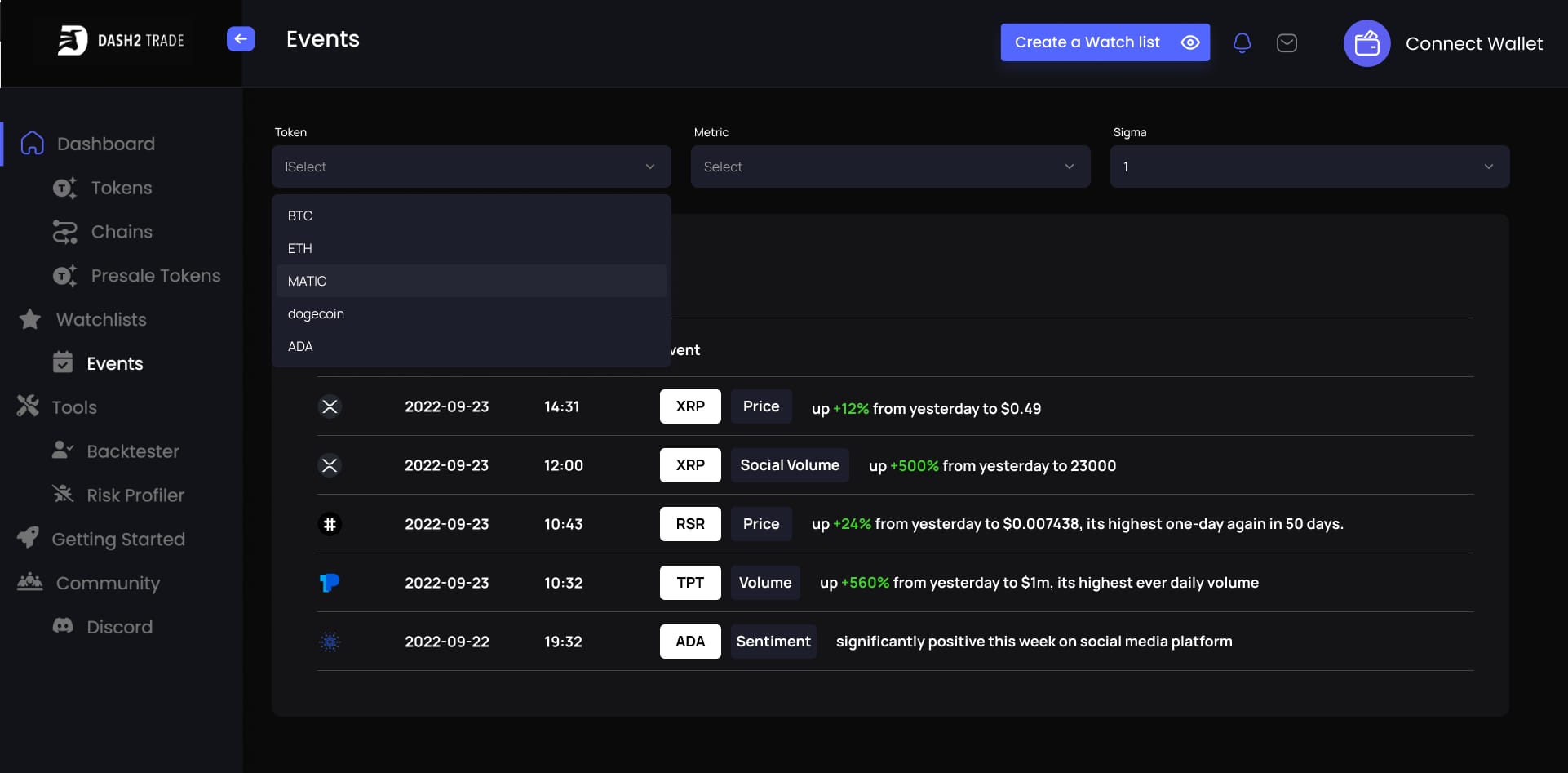This screenshot has height=773, width=1568.
Task: Click the XRP coin icon at 14:31
Action: [x=330, y=406]
